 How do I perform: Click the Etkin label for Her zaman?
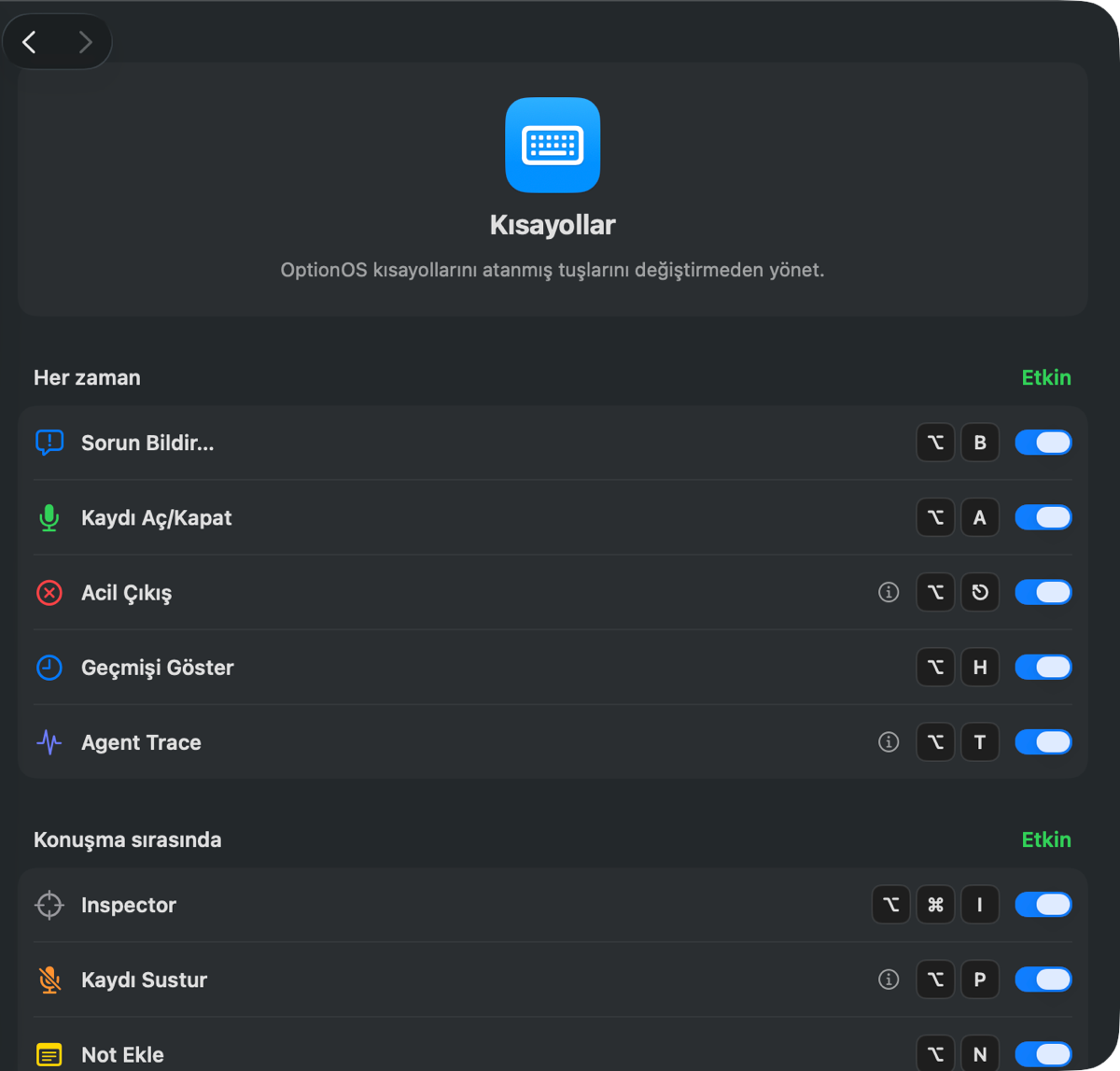point(1046,377)
